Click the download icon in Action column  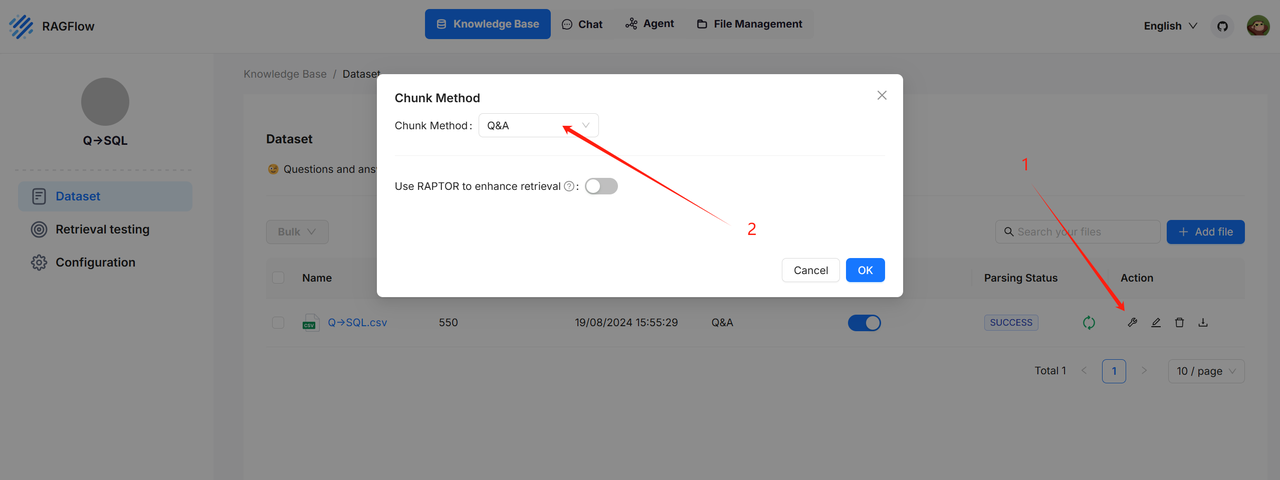[1203, 323]
